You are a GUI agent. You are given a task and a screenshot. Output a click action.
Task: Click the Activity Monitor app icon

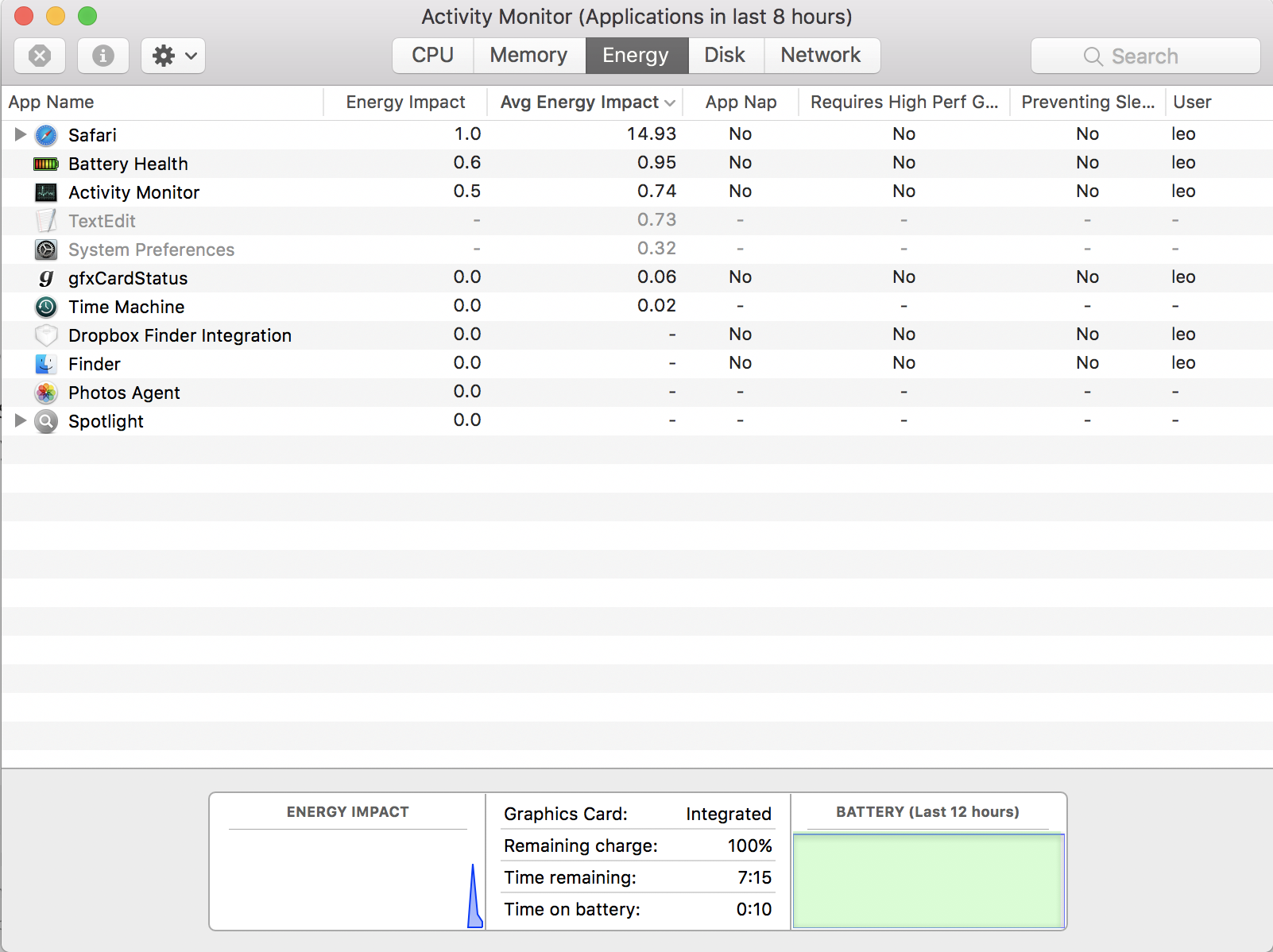point(46,192)
